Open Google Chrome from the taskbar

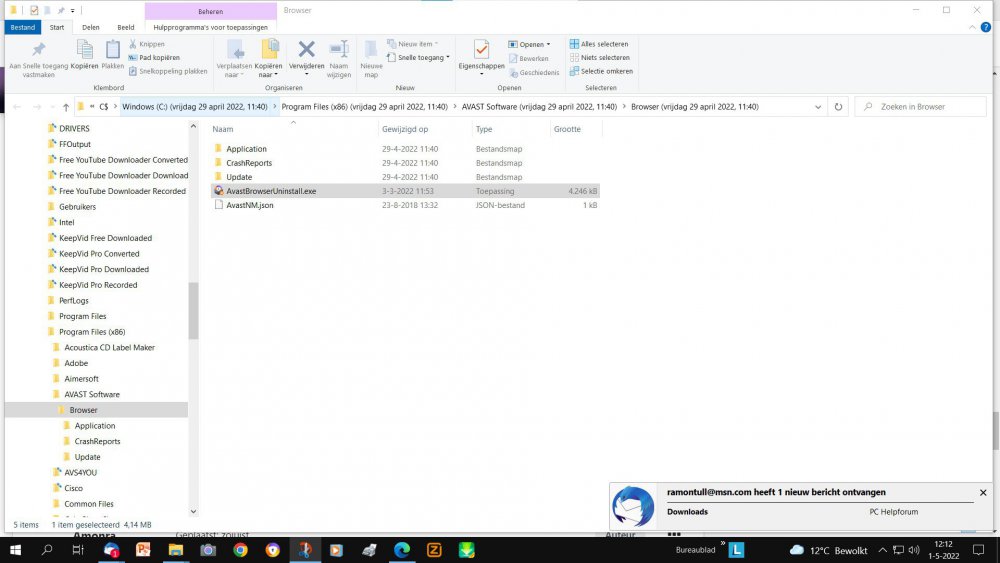click(x=240, y=550)
